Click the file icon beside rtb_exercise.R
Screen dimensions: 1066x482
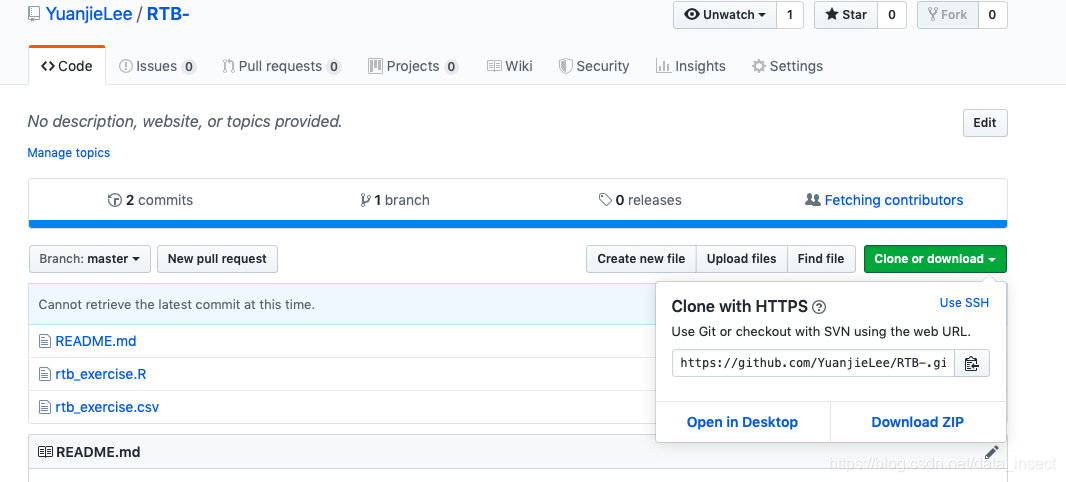[x=44, y=375]
